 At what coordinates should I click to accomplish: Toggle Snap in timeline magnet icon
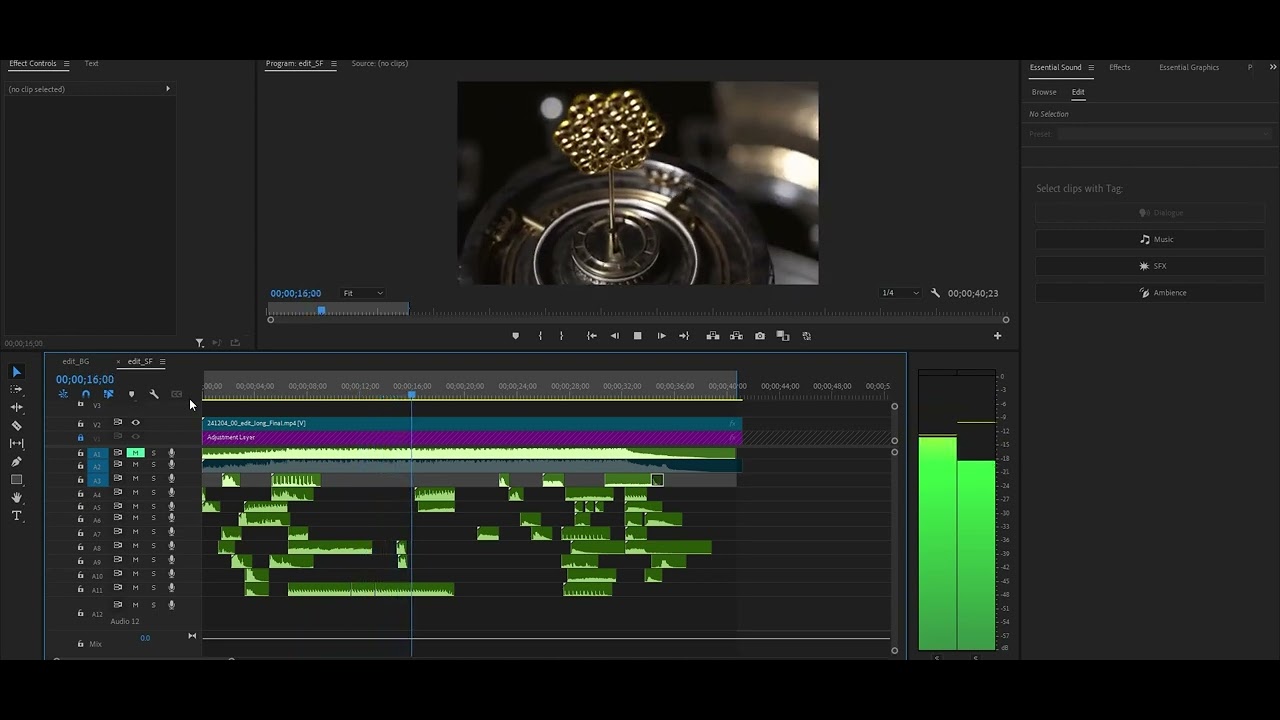coord(86,394)
